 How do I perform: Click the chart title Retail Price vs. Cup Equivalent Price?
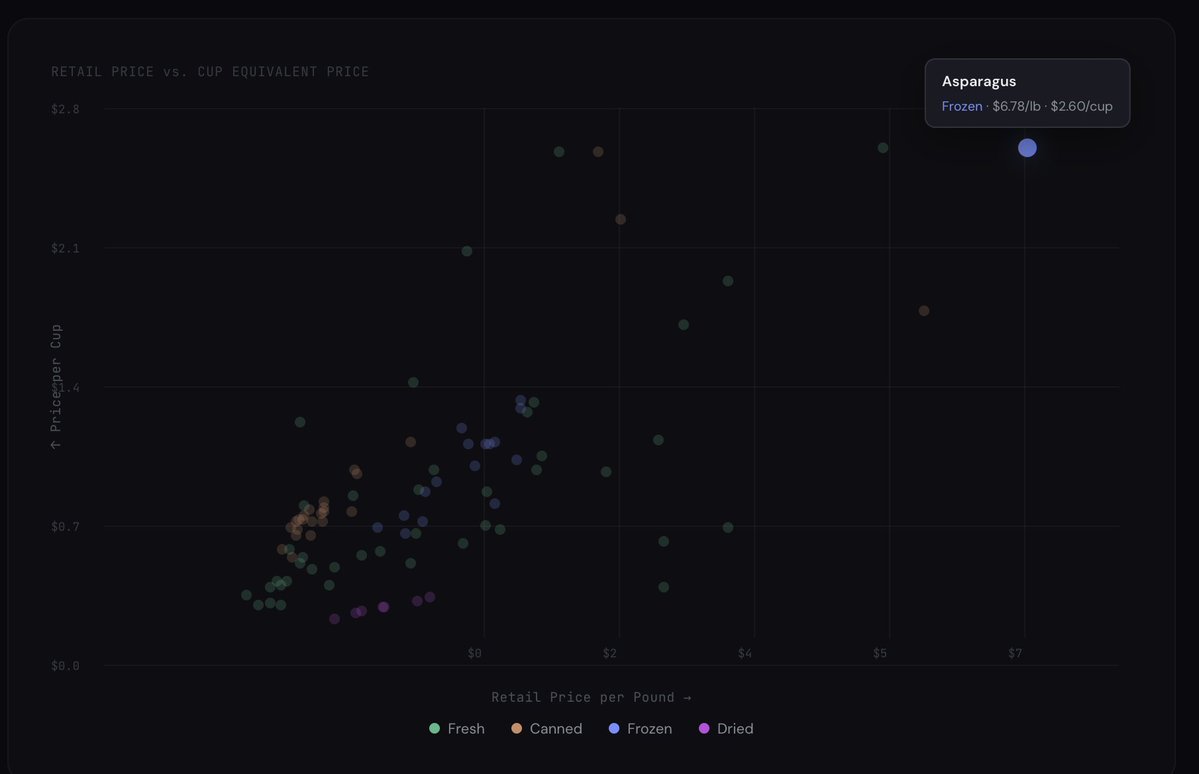[210, 72]
